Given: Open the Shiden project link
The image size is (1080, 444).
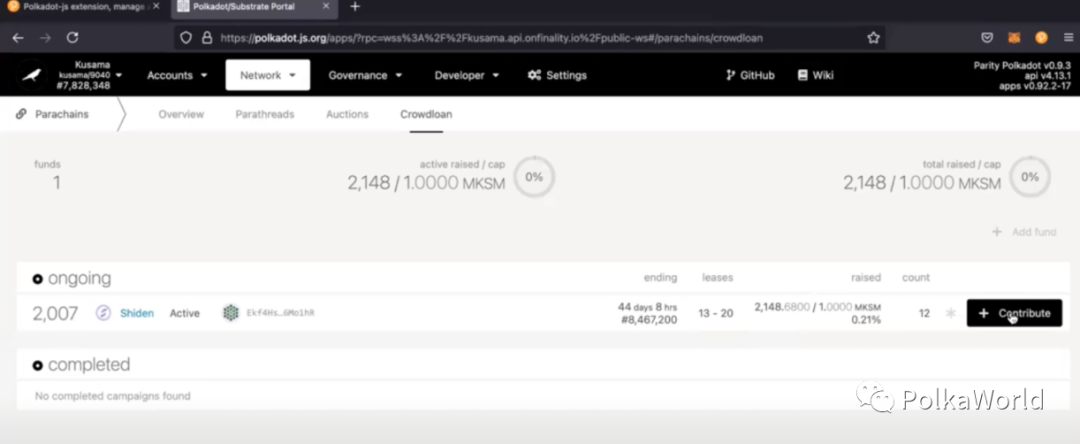Looking at the screenshot, I should tap(137, 313).
